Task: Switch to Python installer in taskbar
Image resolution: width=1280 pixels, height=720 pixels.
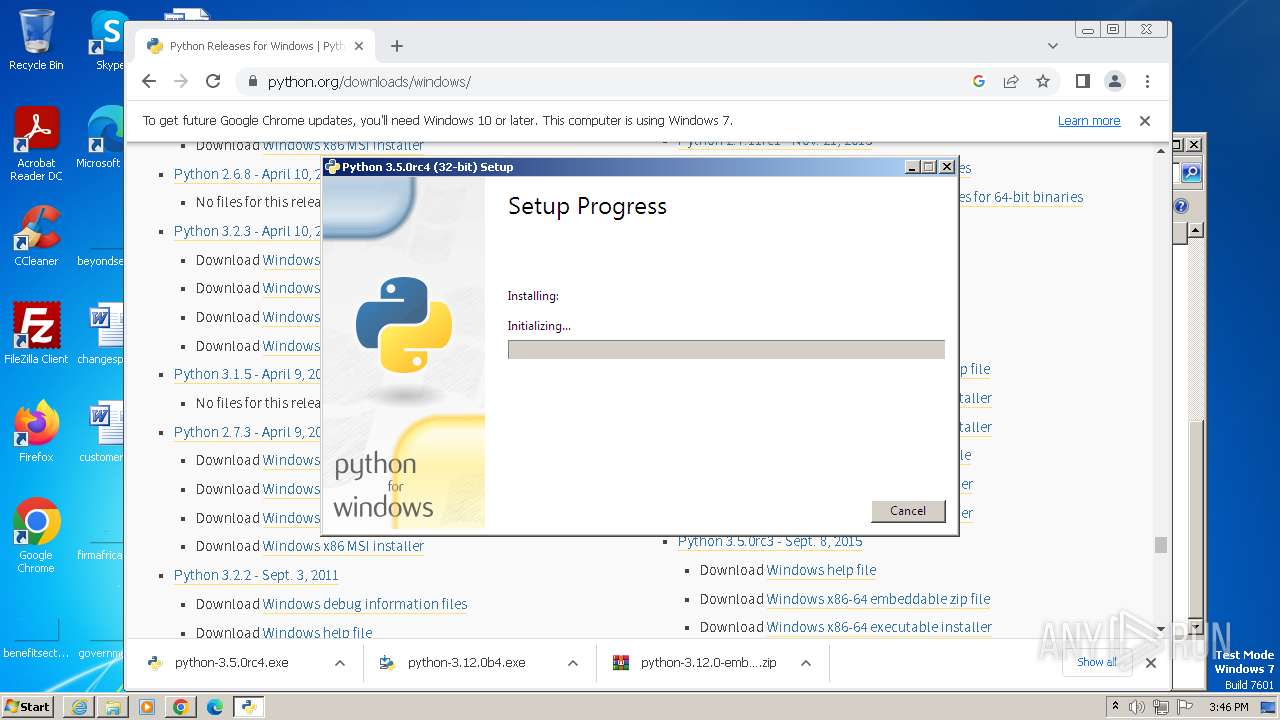Action: [249, 707]
